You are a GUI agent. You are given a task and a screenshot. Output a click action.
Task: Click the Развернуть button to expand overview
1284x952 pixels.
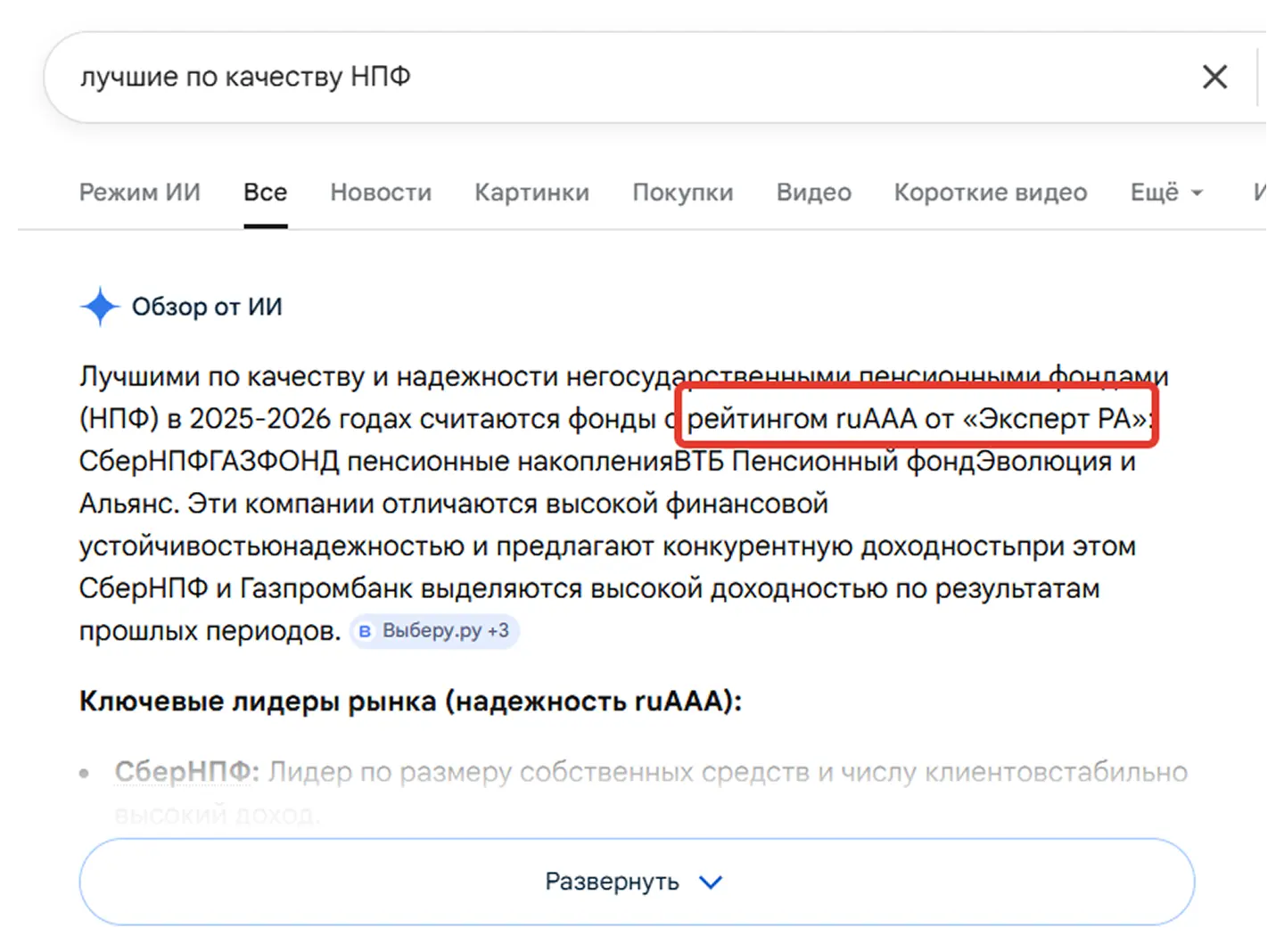click(637, 882)
